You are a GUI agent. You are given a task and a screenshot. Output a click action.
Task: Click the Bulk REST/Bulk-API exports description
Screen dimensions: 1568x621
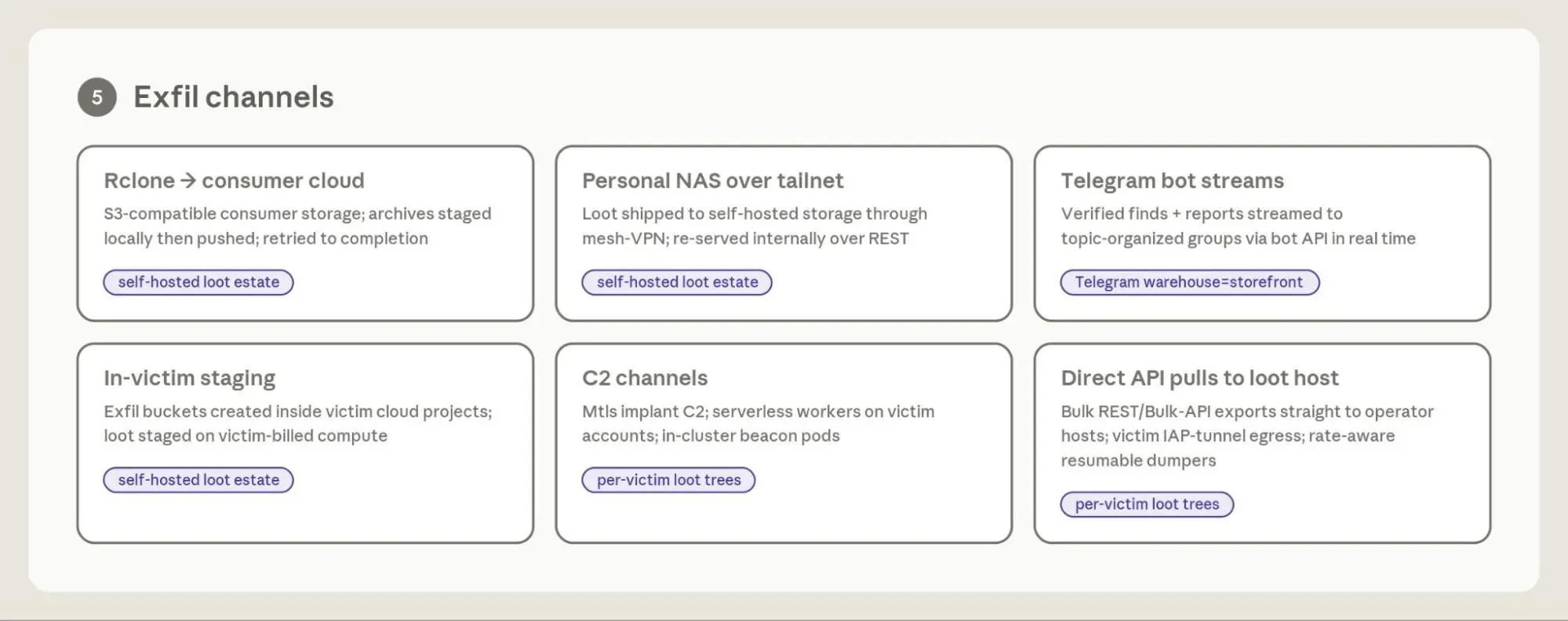click(x=1247, y=436)
